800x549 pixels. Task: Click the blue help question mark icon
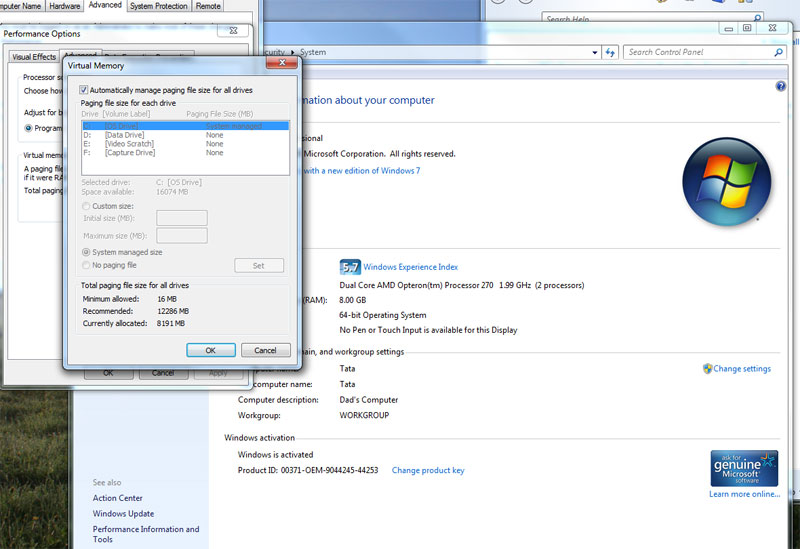[x=781, y=86]
